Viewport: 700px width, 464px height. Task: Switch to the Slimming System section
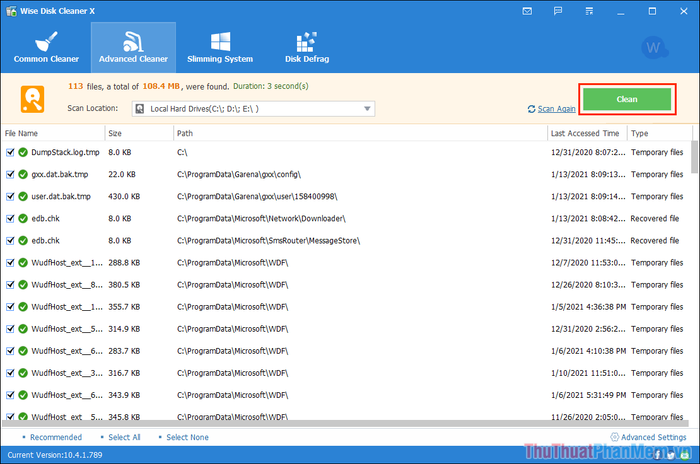(x=218, y=47)
